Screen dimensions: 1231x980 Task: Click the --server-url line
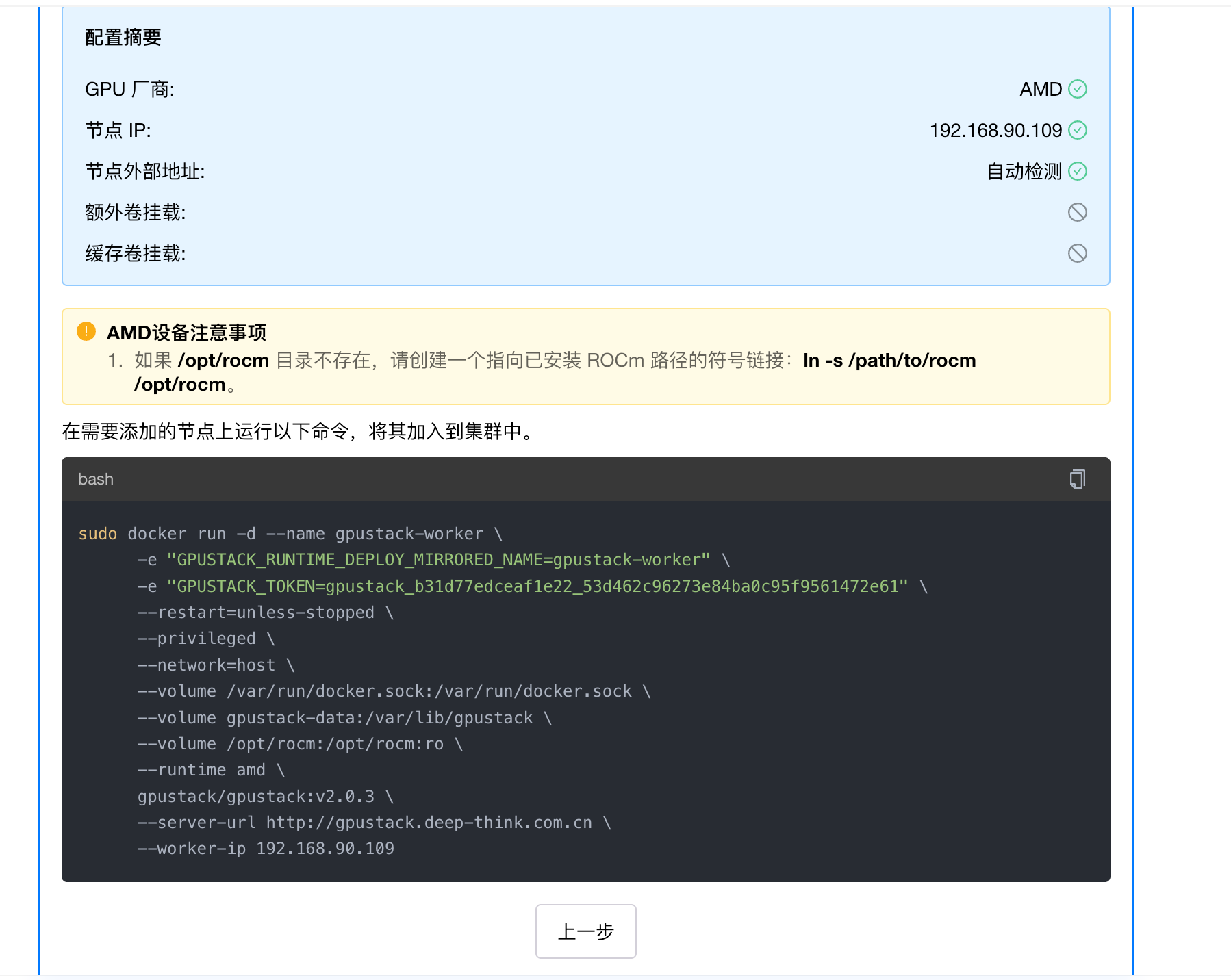pyautogui.click(x=375, y=823)
